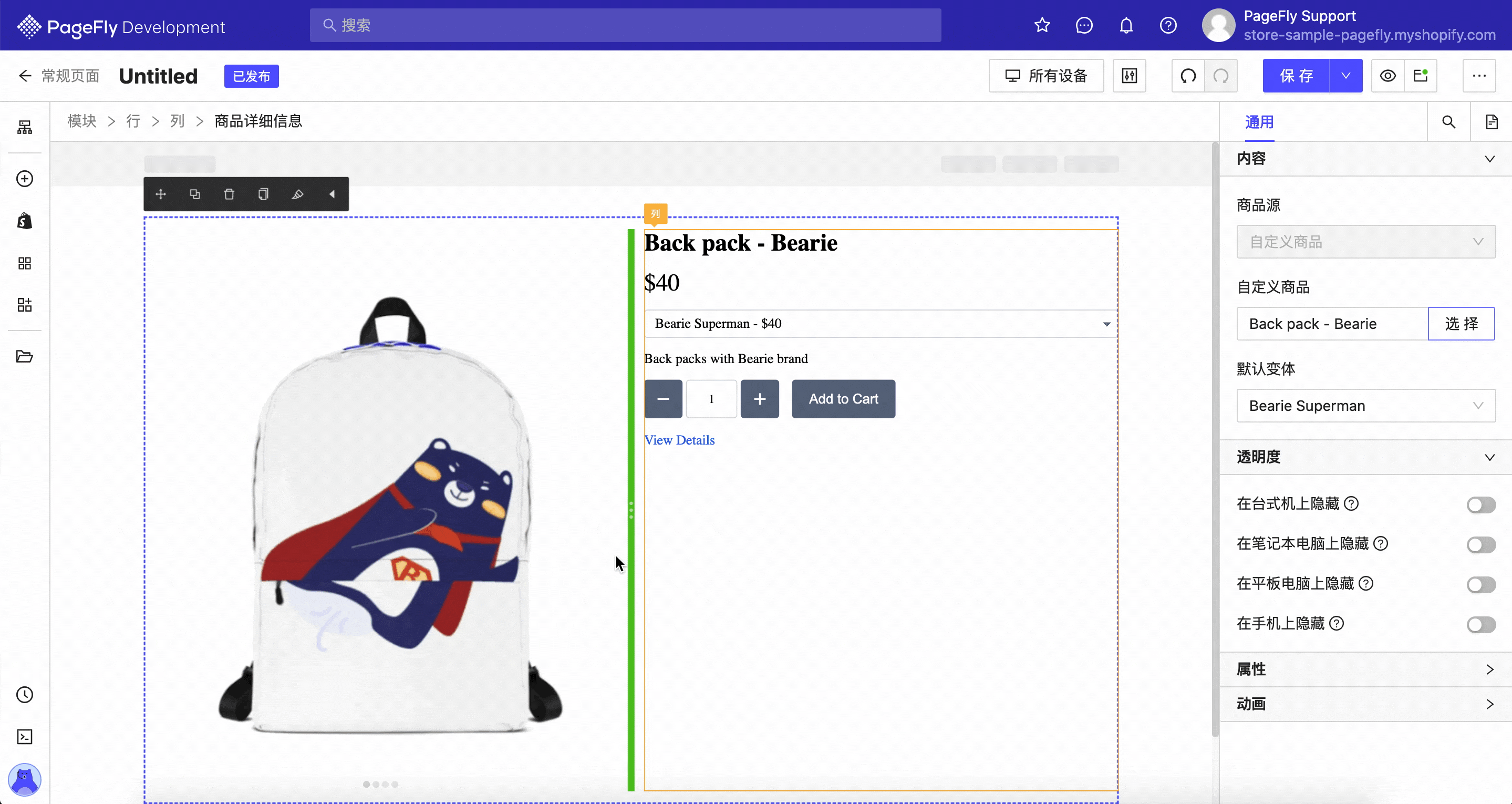The height and width of the screenshot is (804, 1512).
Task: Switch to the 通用 tab
Action: coord(1259,122)
